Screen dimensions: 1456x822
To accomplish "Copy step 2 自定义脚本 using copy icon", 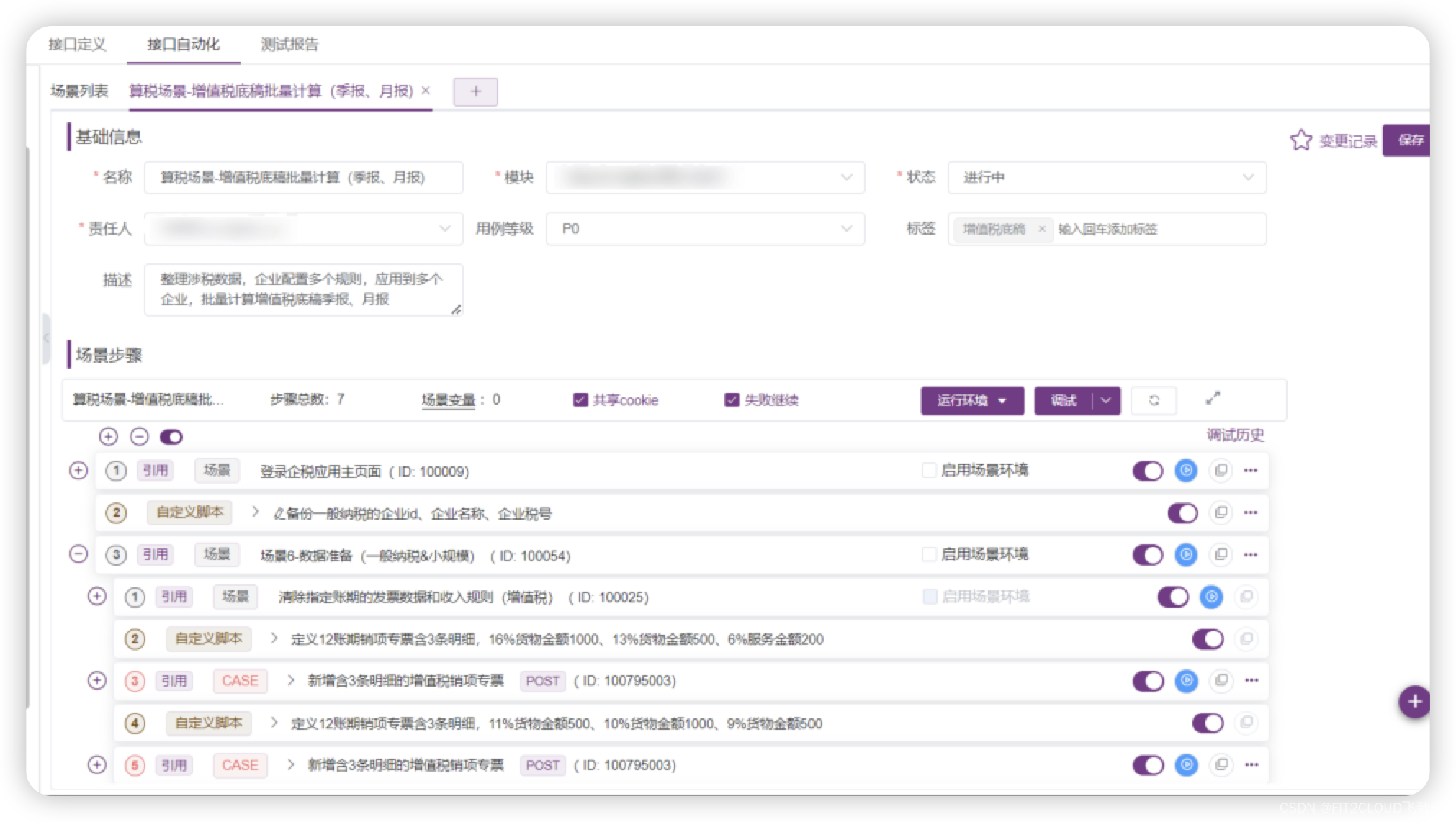I will (x=1221, y=512).
